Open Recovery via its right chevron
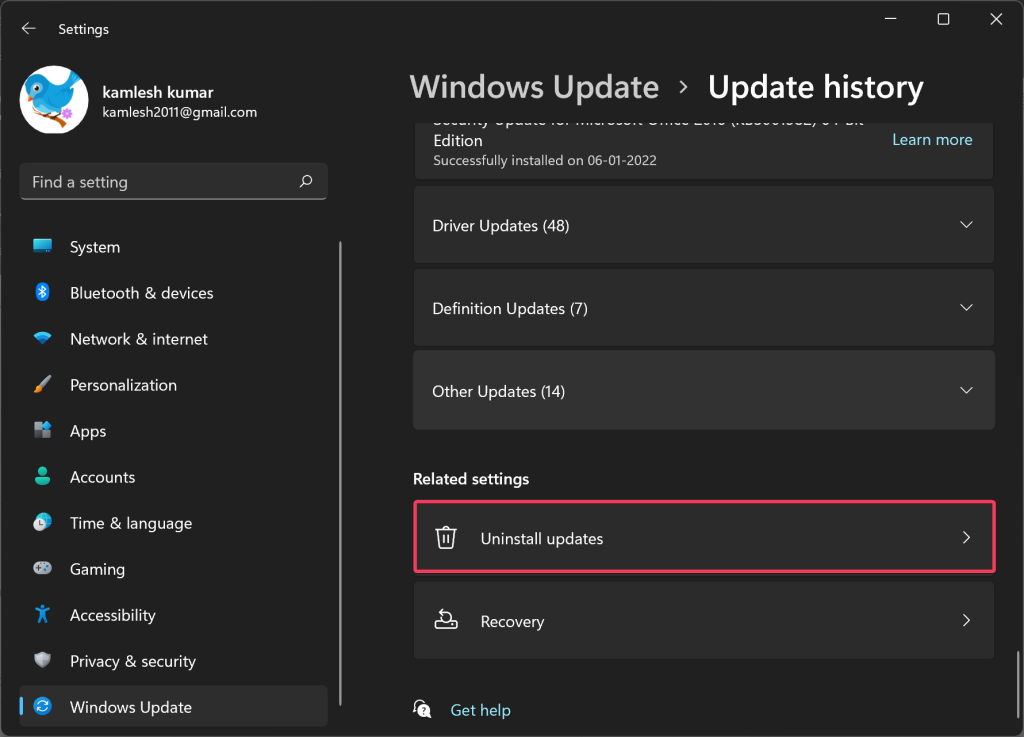The width and height of the screenshot is (1024, 737). click(x=967, y=620)
